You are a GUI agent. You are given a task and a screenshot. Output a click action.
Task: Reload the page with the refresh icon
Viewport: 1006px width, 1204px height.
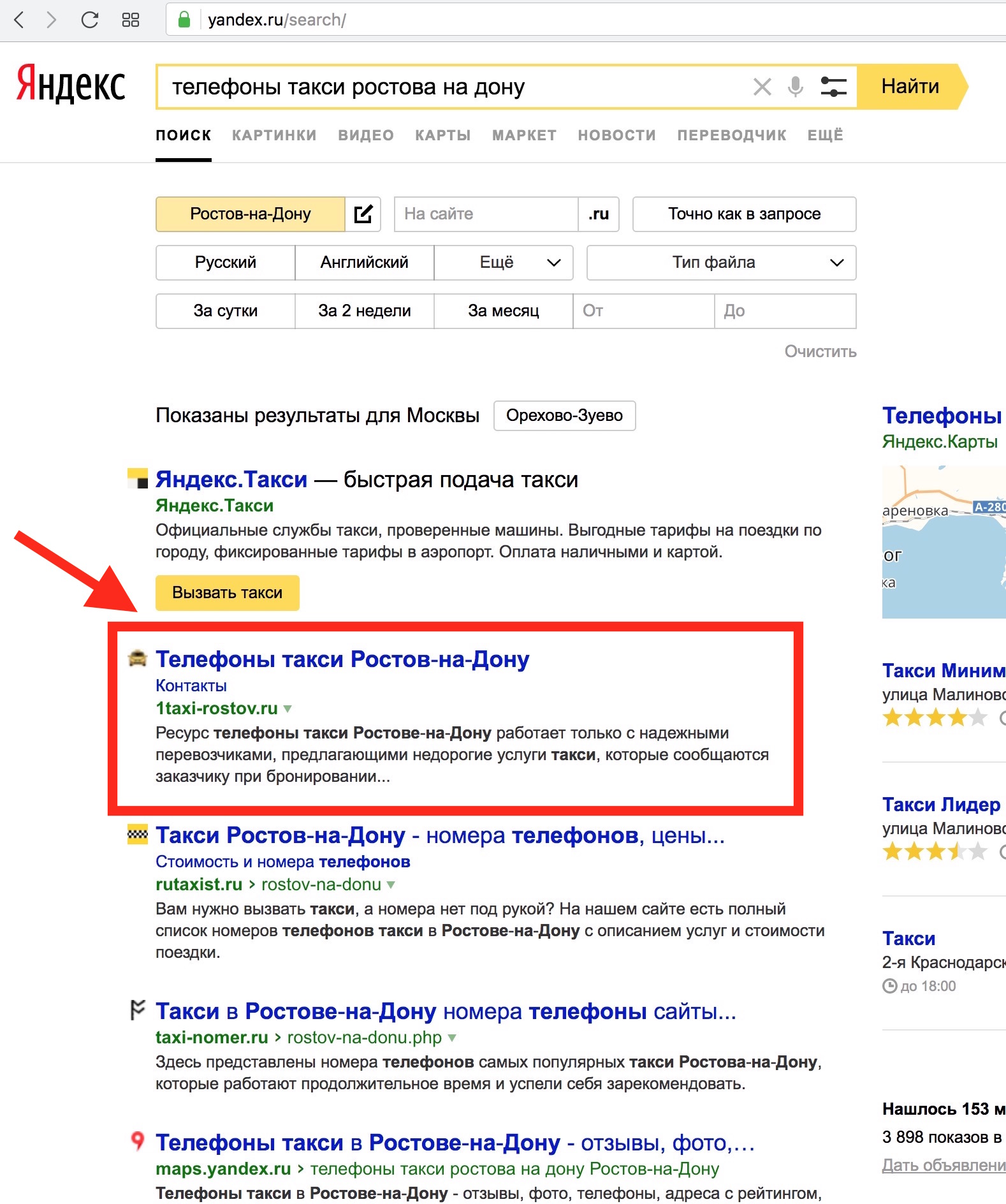coord(90,20)
